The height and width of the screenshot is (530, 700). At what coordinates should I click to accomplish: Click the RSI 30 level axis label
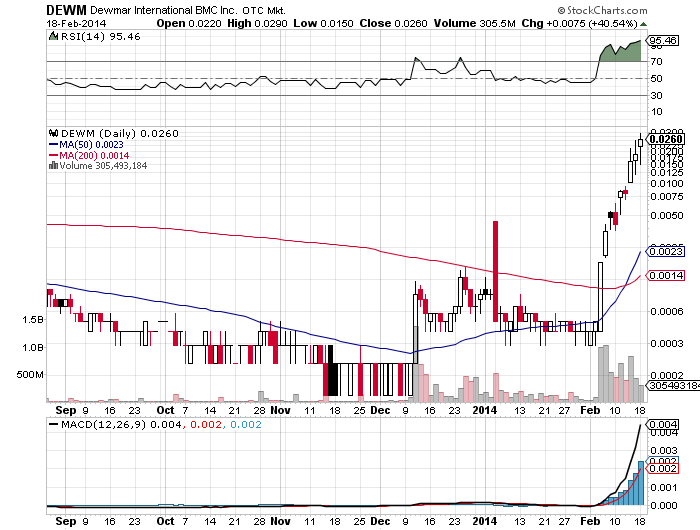coord(656,95)
